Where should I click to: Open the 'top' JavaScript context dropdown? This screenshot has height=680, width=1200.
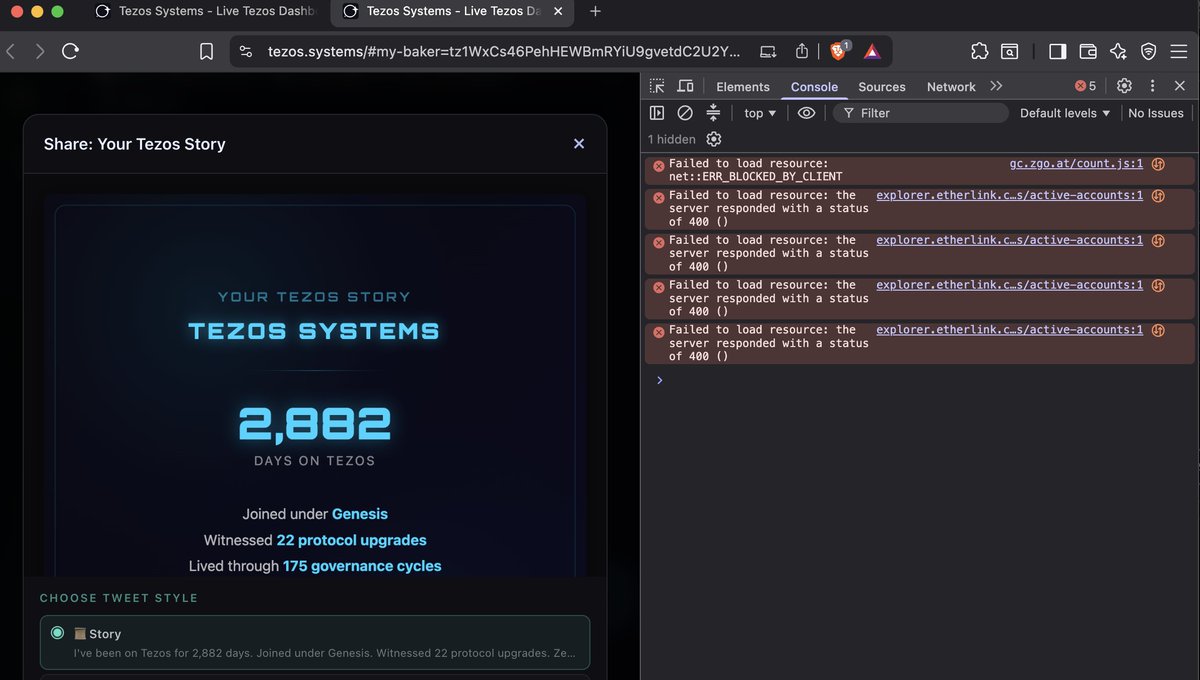point(760,113)
